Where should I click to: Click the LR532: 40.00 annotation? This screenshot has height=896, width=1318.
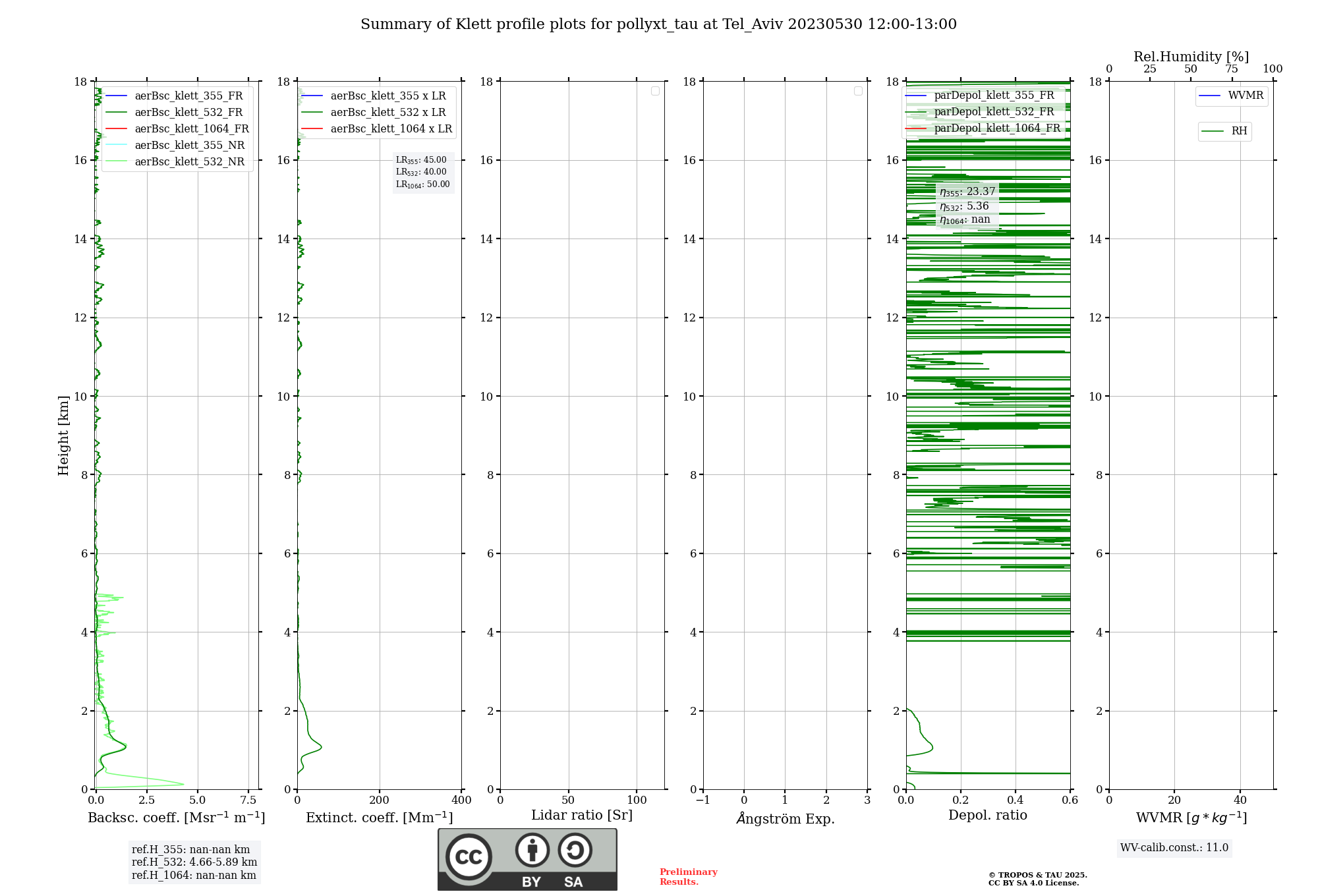[x=421, y=172]
